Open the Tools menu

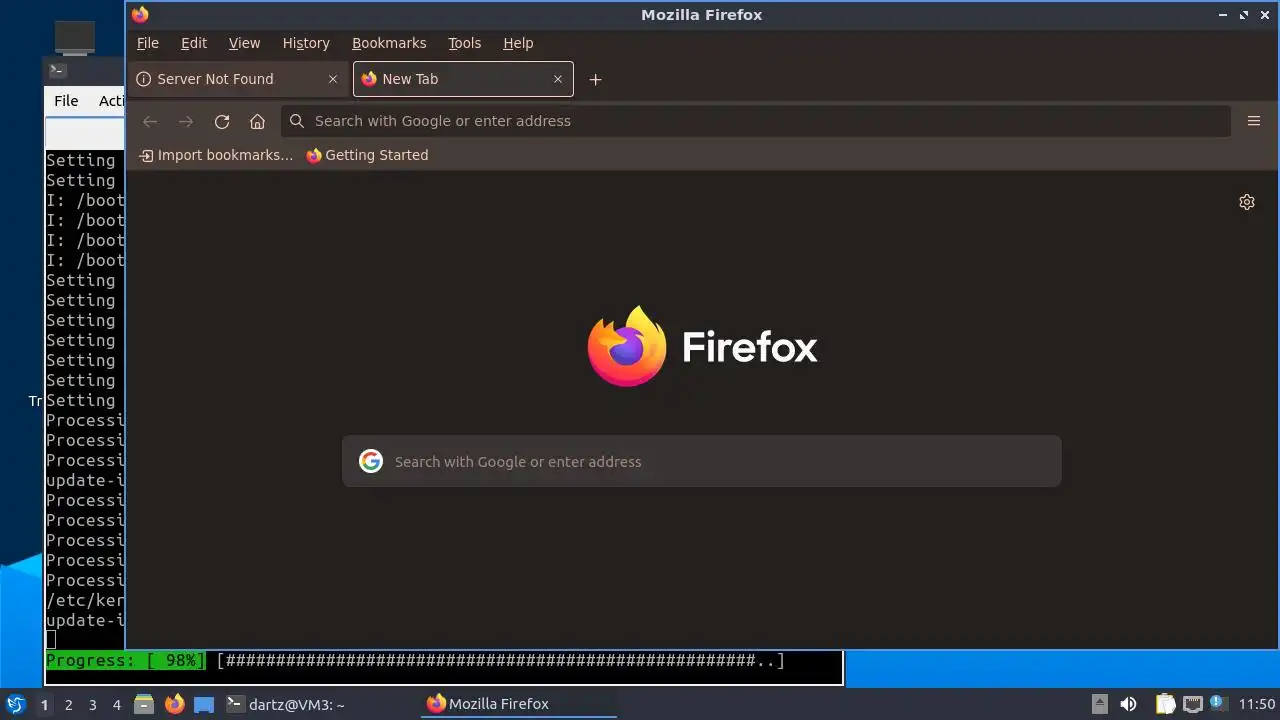coord(464,43)
